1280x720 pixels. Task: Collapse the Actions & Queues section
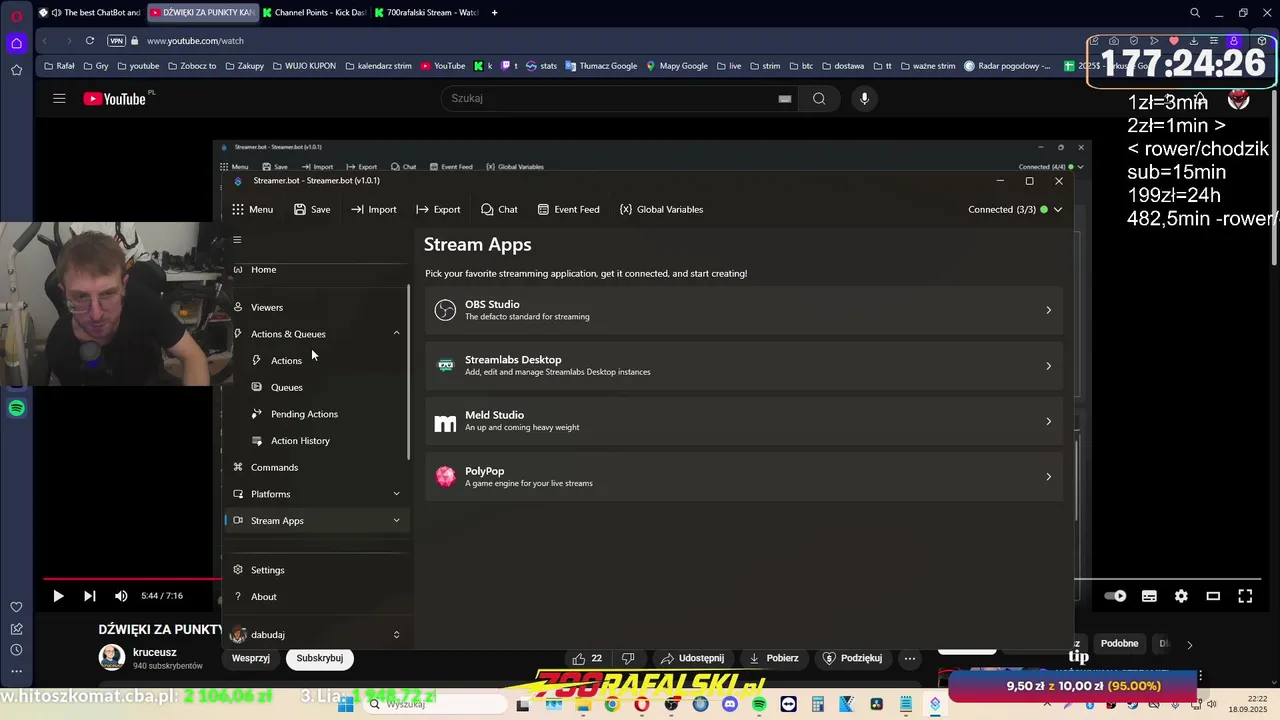point(396,334)
